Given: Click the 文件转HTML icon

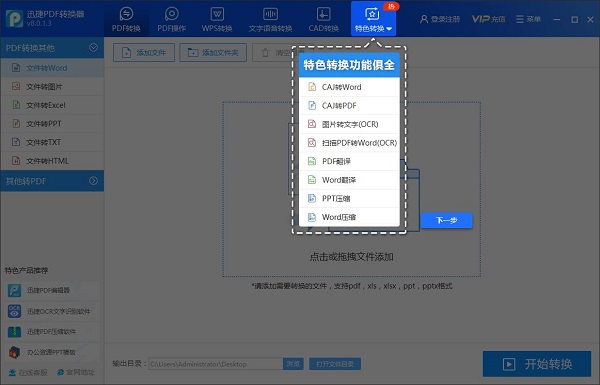Looking at the screenshot, I should tap(16, 161).
